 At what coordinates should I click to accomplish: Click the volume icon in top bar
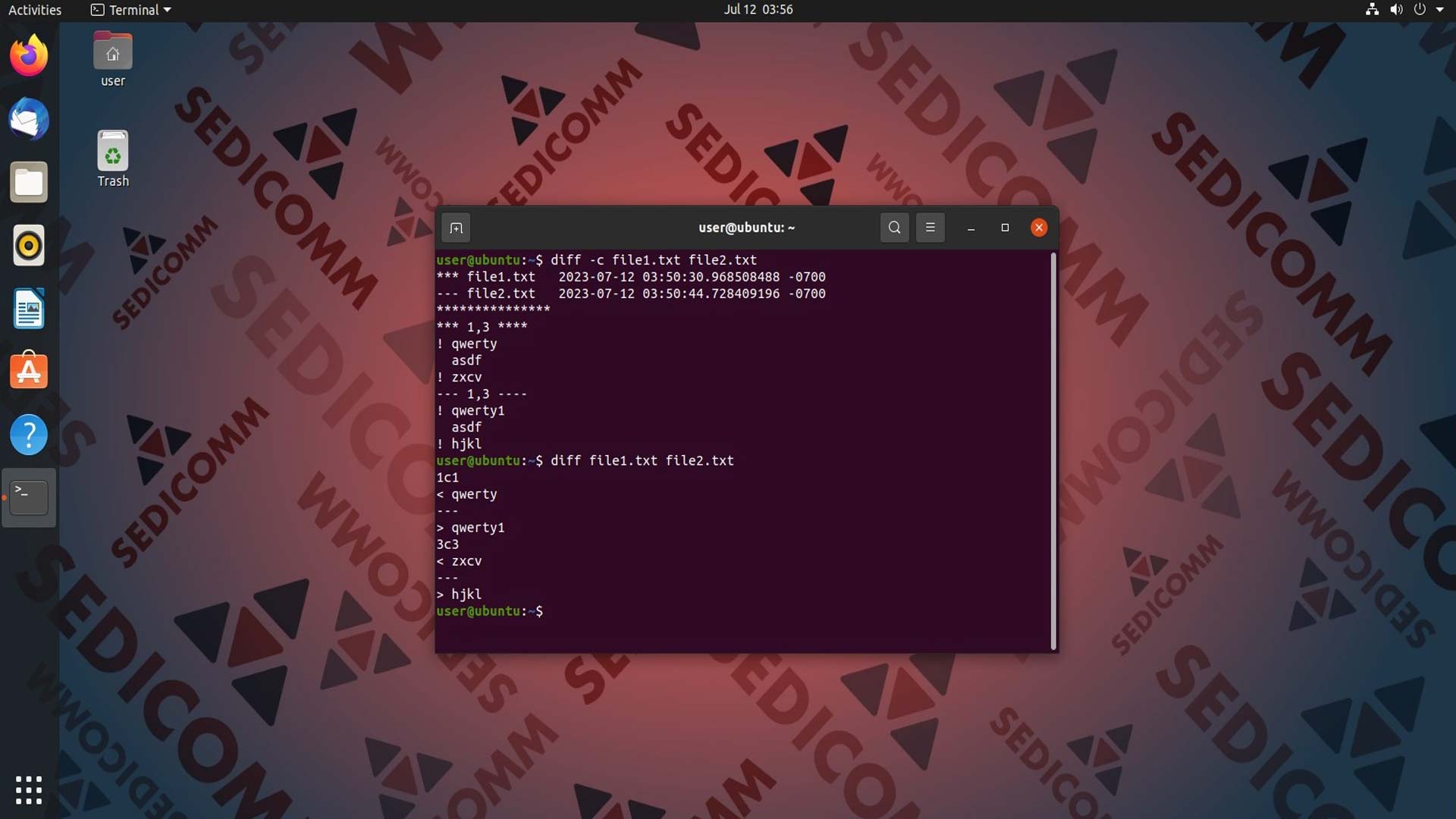[1396, 10]
